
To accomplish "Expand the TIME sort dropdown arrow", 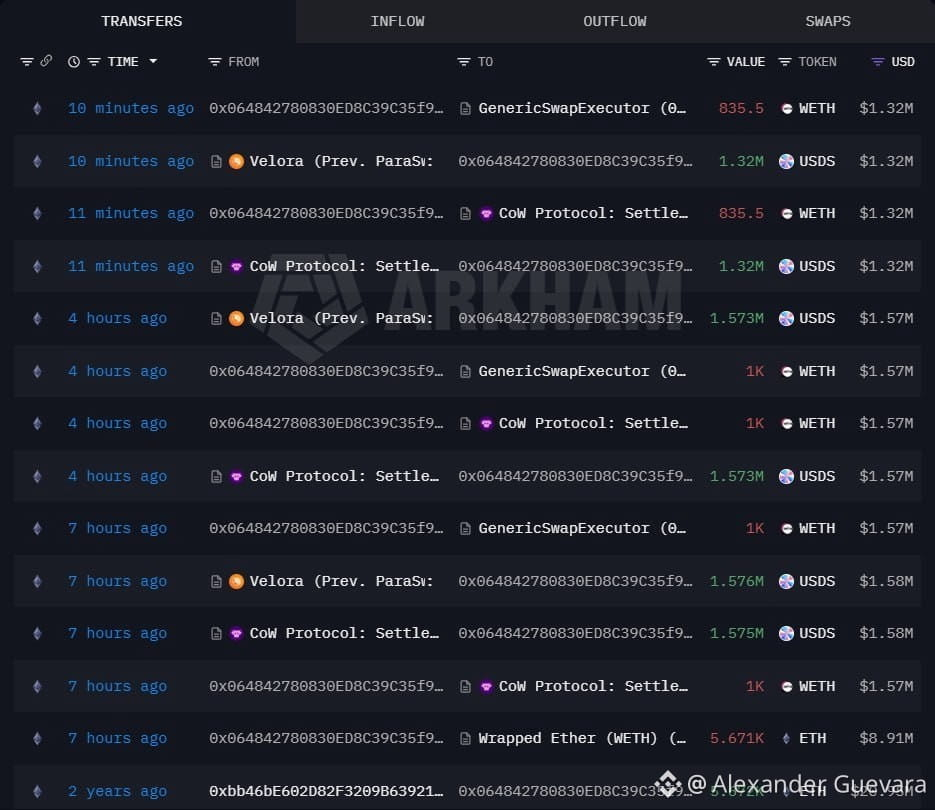I will click(x=153, y=61).
